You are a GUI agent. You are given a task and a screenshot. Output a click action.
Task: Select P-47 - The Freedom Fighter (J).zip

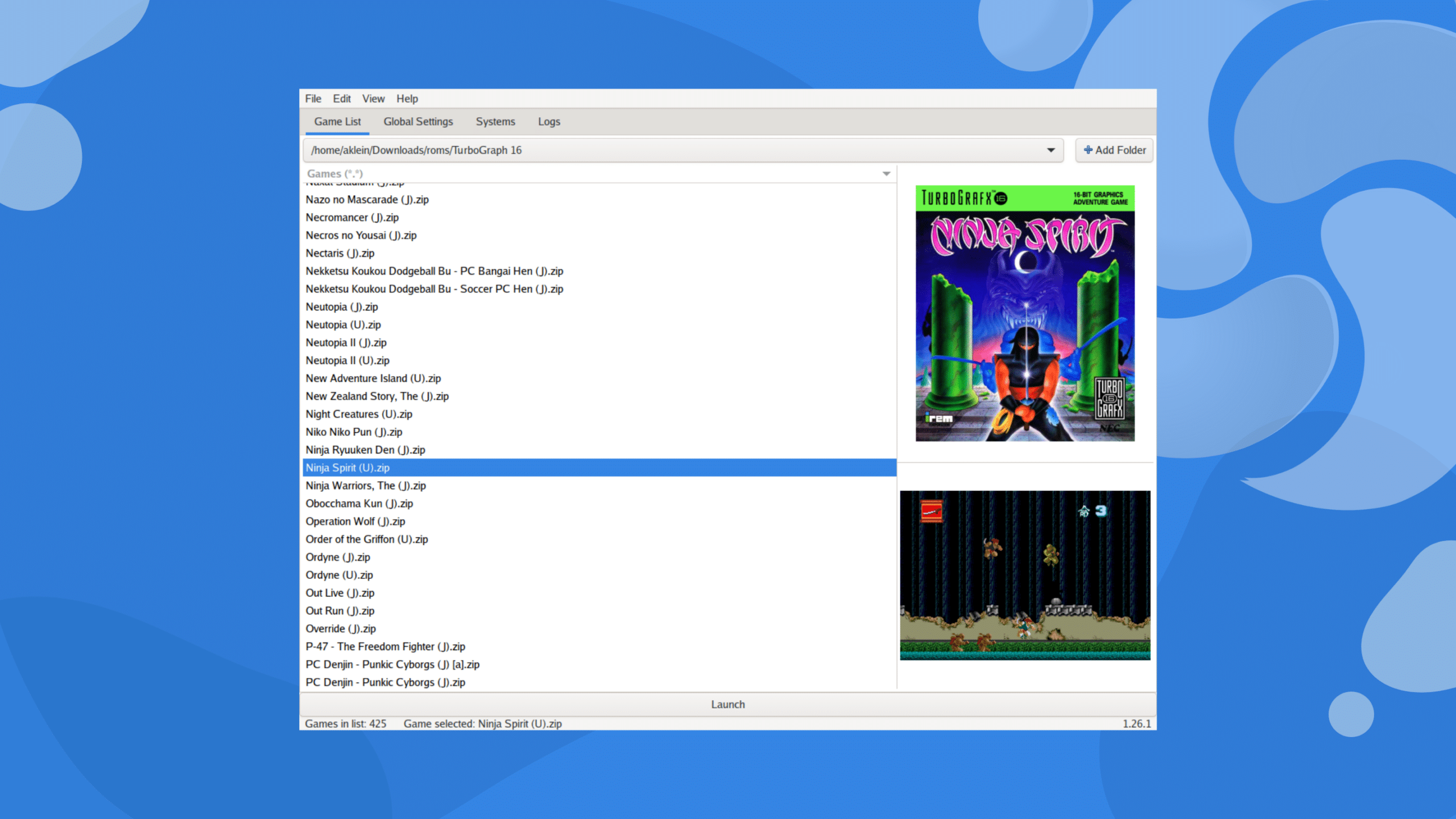click(599, 647)
